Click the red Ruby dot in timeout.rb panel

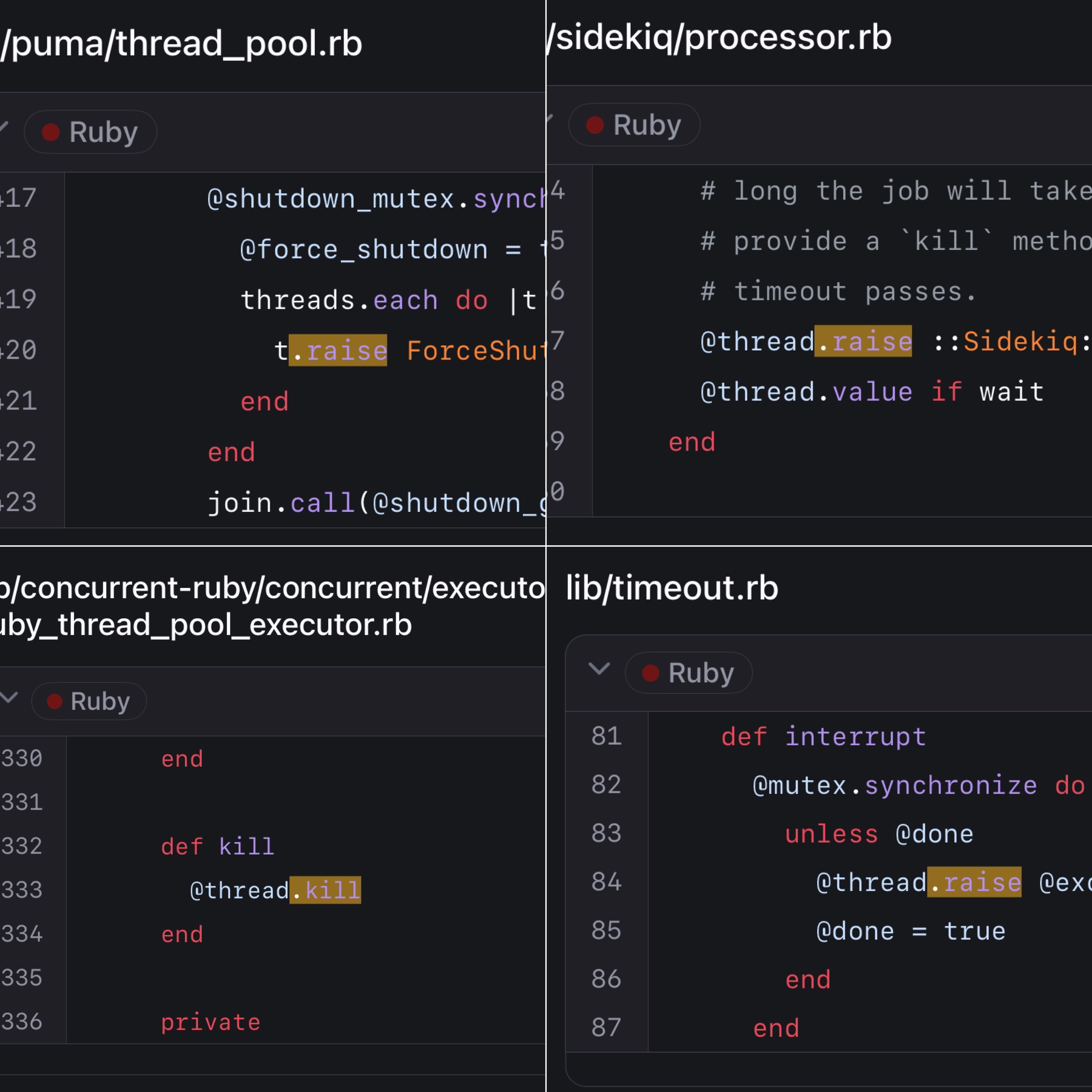[x=651, y=673]
